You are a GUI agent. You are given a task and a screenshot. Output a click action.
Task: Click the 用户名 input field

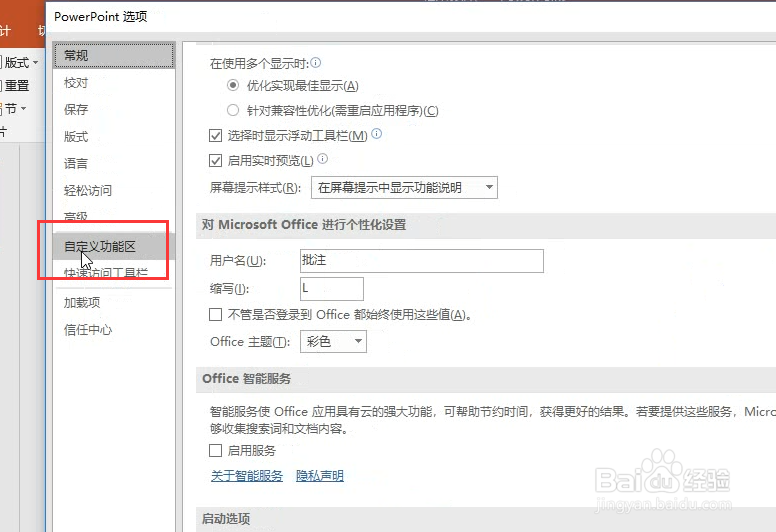pos(422,261)
